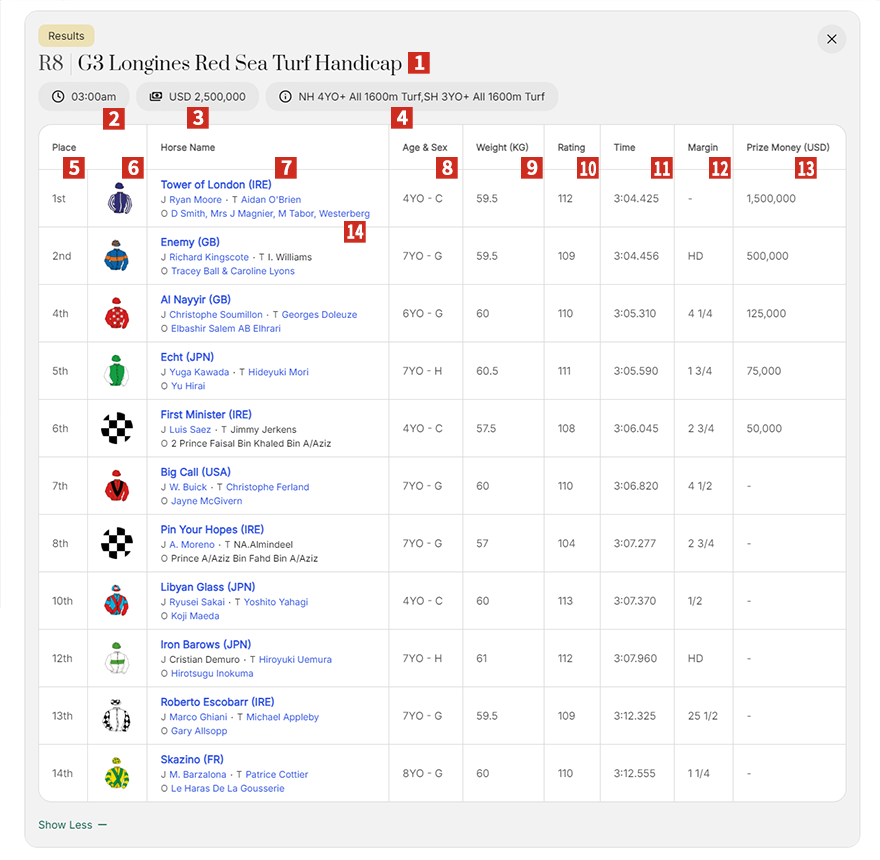Image resolution: width=880 pixels, height=860 pixels.
Task: Click Skazino (FR) yellow-green silks icon
Action: (x=117, y=773)
